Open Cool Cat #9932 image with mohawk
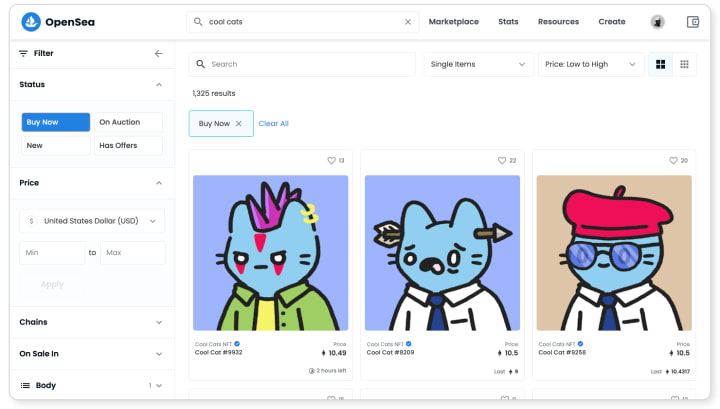This screenshot has width=720, height=409. point(270,253)
